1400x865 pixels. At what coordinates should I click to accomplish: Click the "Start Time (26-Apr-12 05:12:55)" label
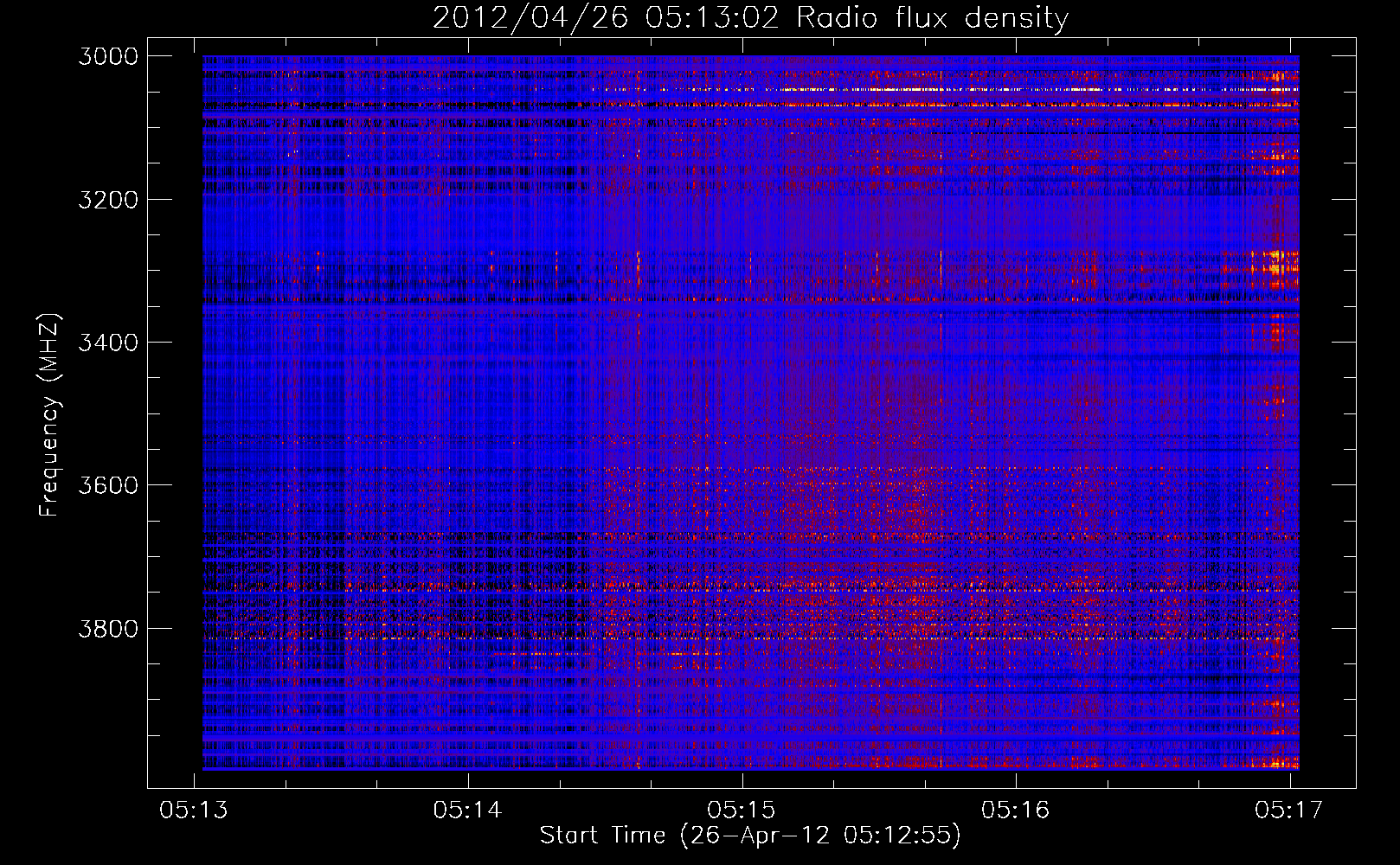tap(750, 836)
